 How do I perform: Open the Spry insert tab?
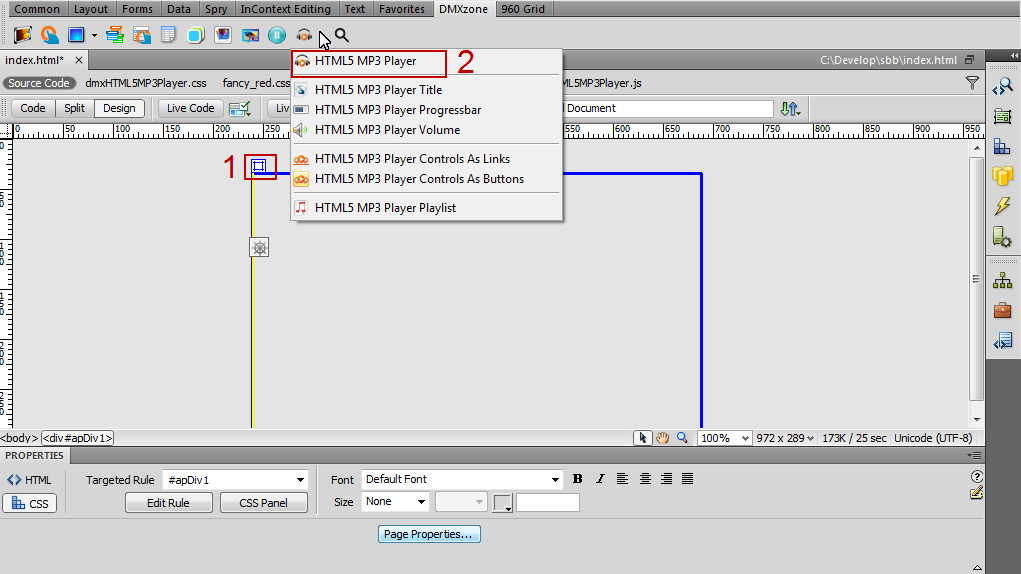(216, 9)
